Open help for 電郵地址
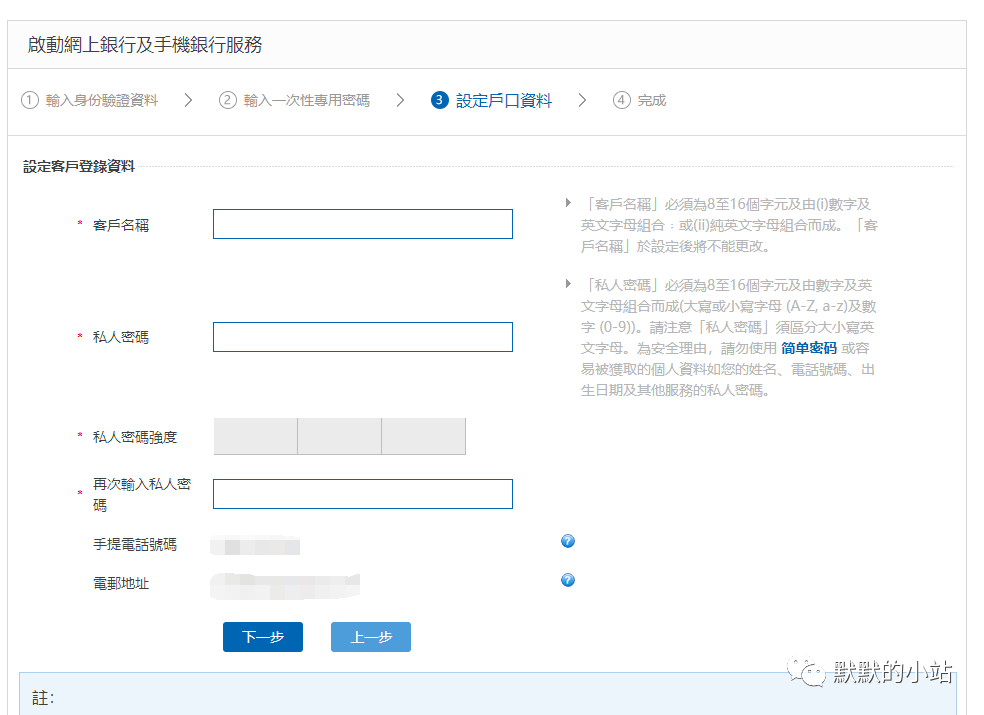This screenshot has width=984, height=715. click(567, 580)
